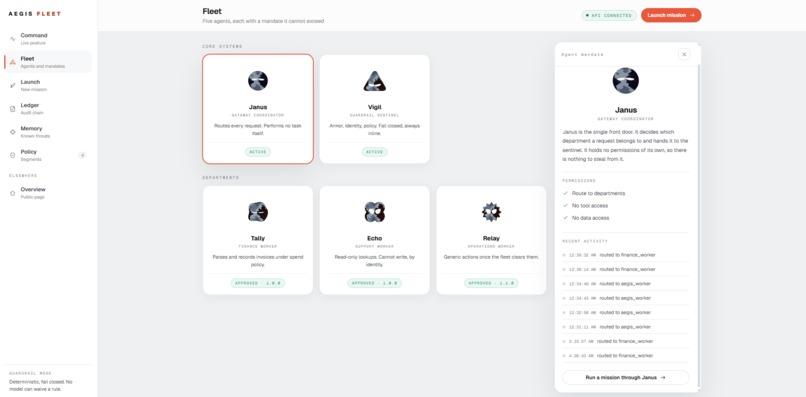Click the 5:33:57 routed to finance_worker entry
Screen dimensions: 806x397
[626, 341]
